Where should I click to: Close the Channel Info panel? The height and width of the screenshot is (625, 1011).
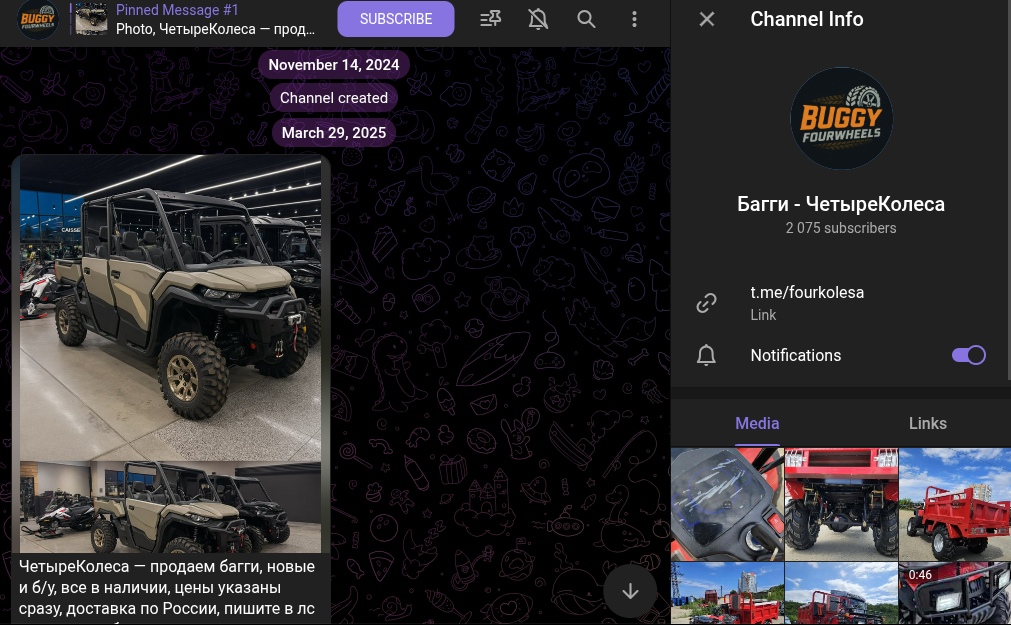click(x=707, y=19)
